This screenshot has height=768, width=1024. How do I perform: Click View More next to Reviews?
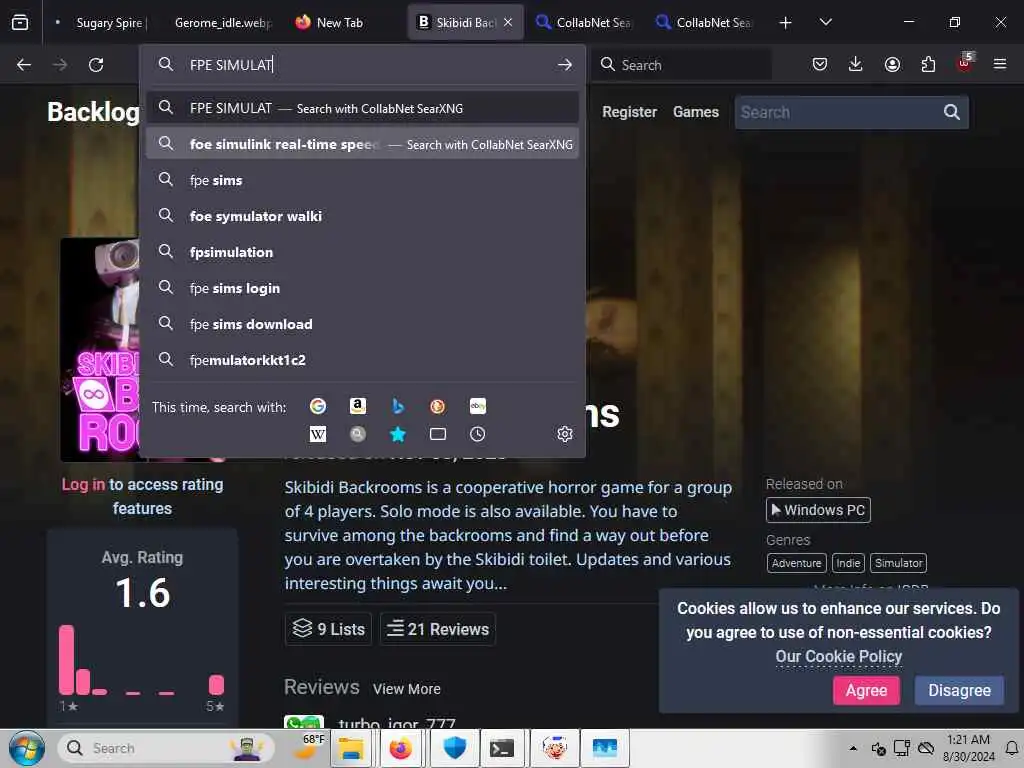point(406,689)
